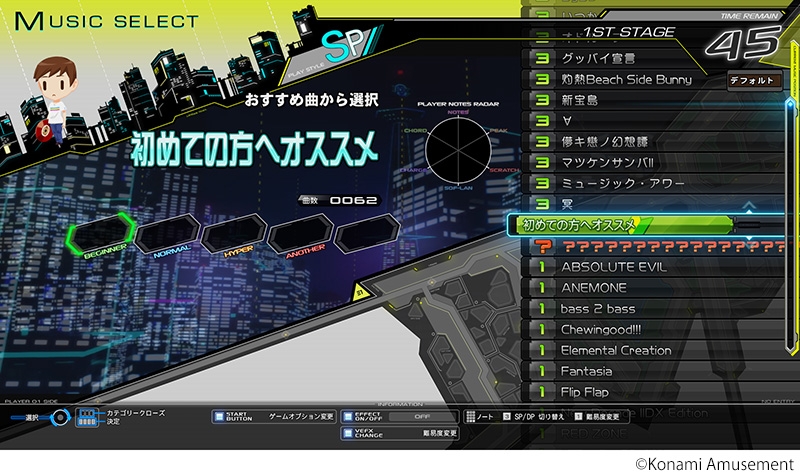Click the numeric keypad ノート icon
Image resolution: width=800 pixels, height=475 pixels.
(470, 417)
